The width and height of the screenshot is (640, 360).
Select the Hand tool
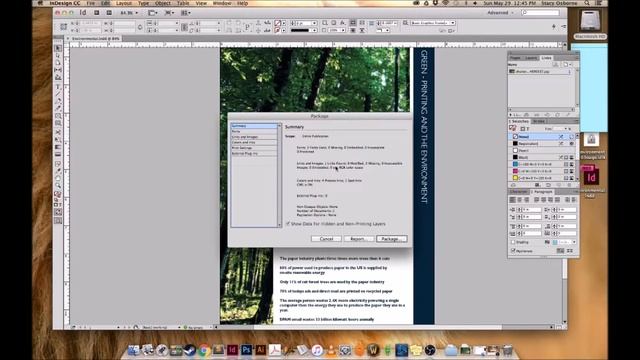(x=58, y=178)
